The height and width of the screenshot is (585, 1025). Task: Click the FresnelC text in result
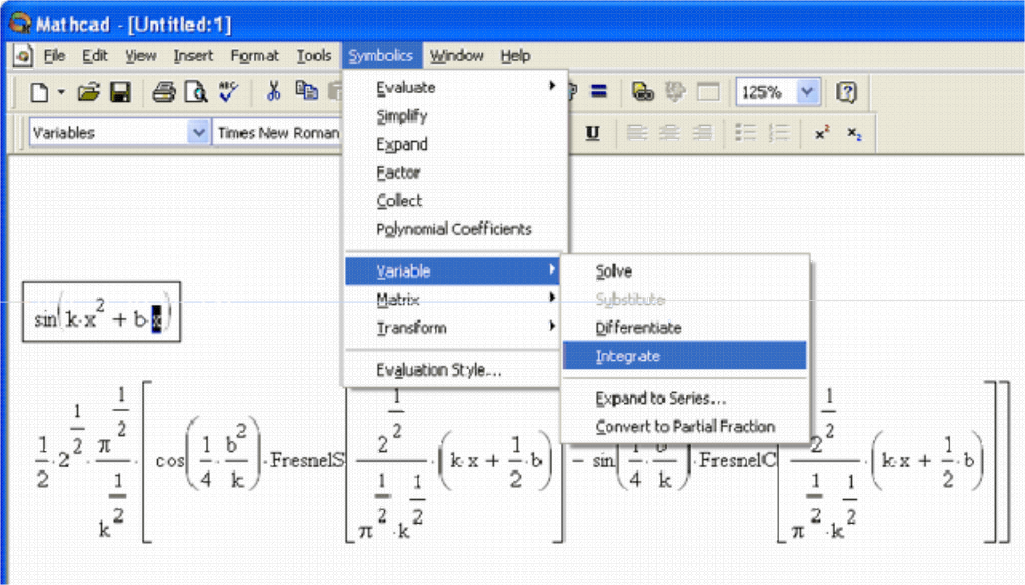tap(737, 460)
